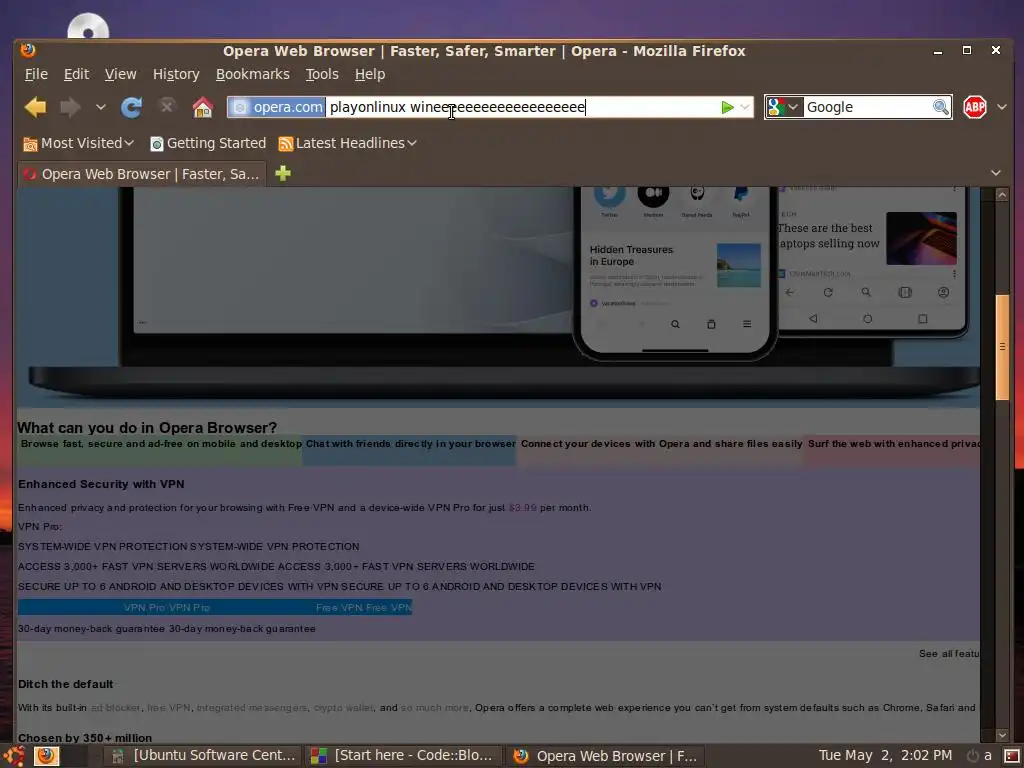Image resolution: width=1024 pixels, height=768 pixels.
Task: Select the Opera Web Browser tab
Action: (142, 174)
